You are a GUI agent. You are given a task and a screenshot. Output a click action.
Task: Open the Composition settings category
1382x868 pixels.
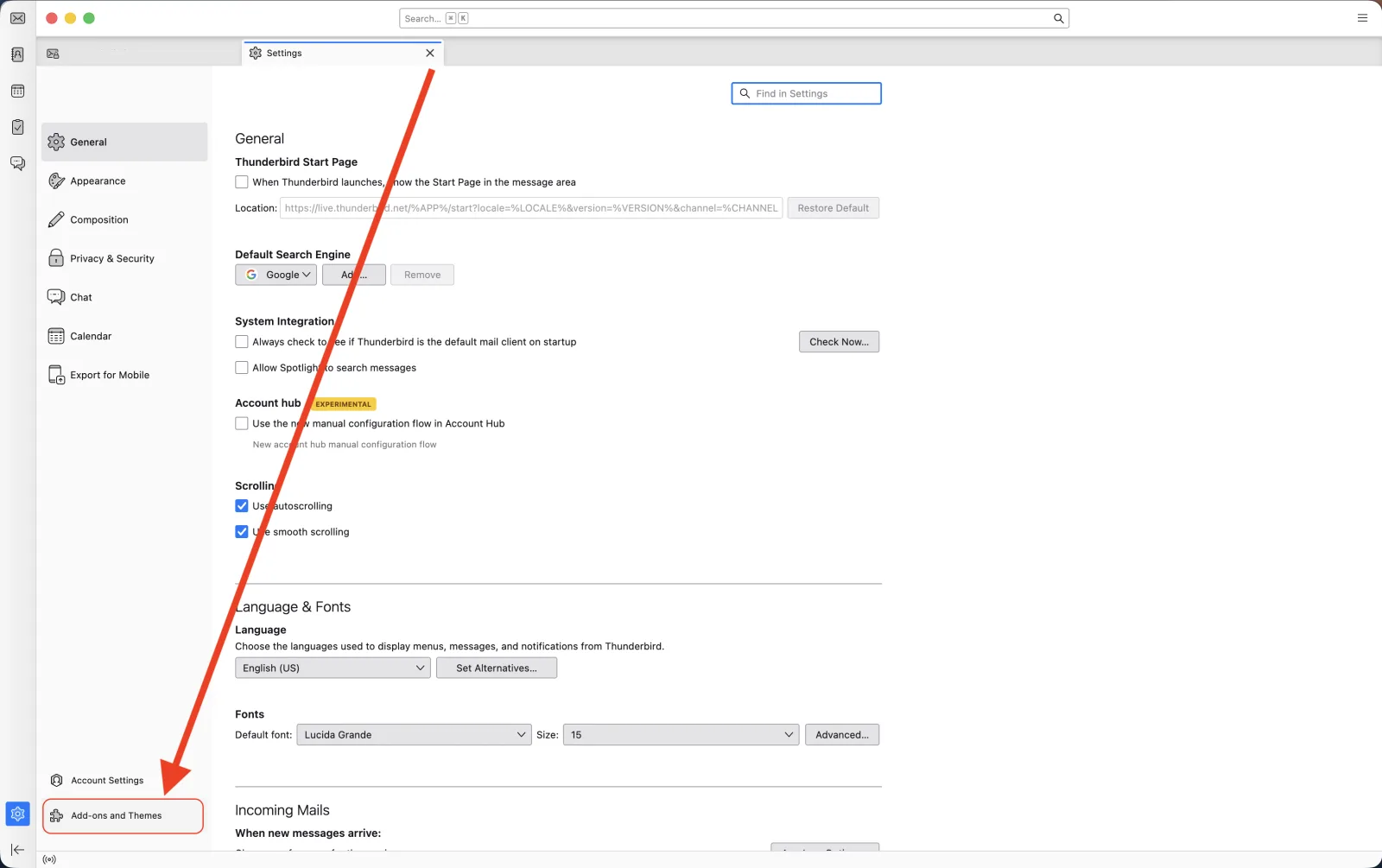[124, 219]
